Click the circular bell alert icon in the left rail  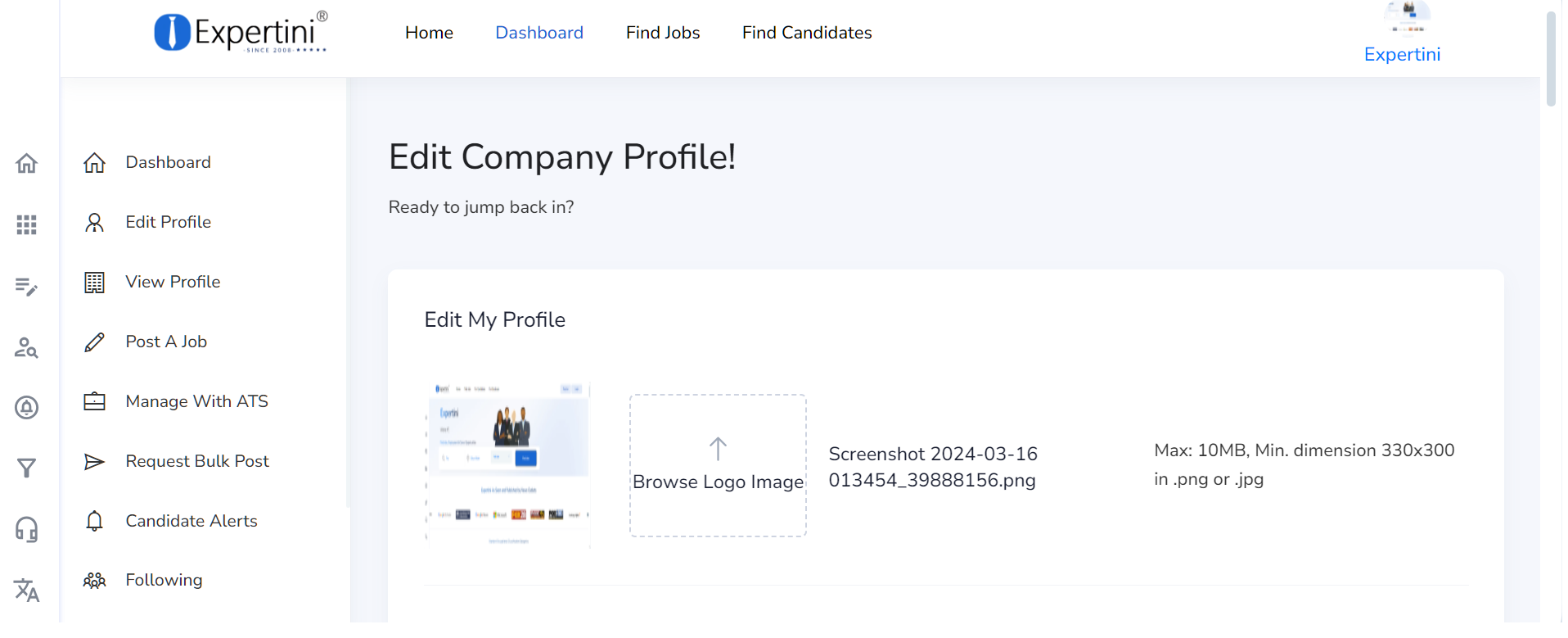[x=26, y=407]
